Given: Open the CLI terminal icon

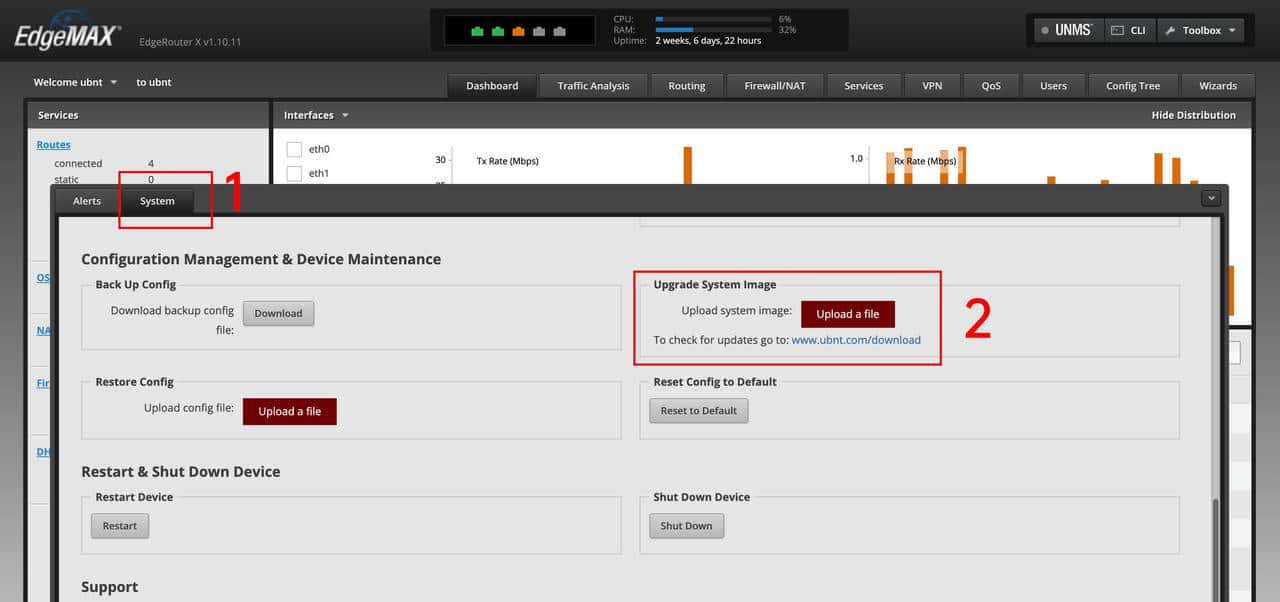Looking at the screenshot, I should click(1128, 30).
